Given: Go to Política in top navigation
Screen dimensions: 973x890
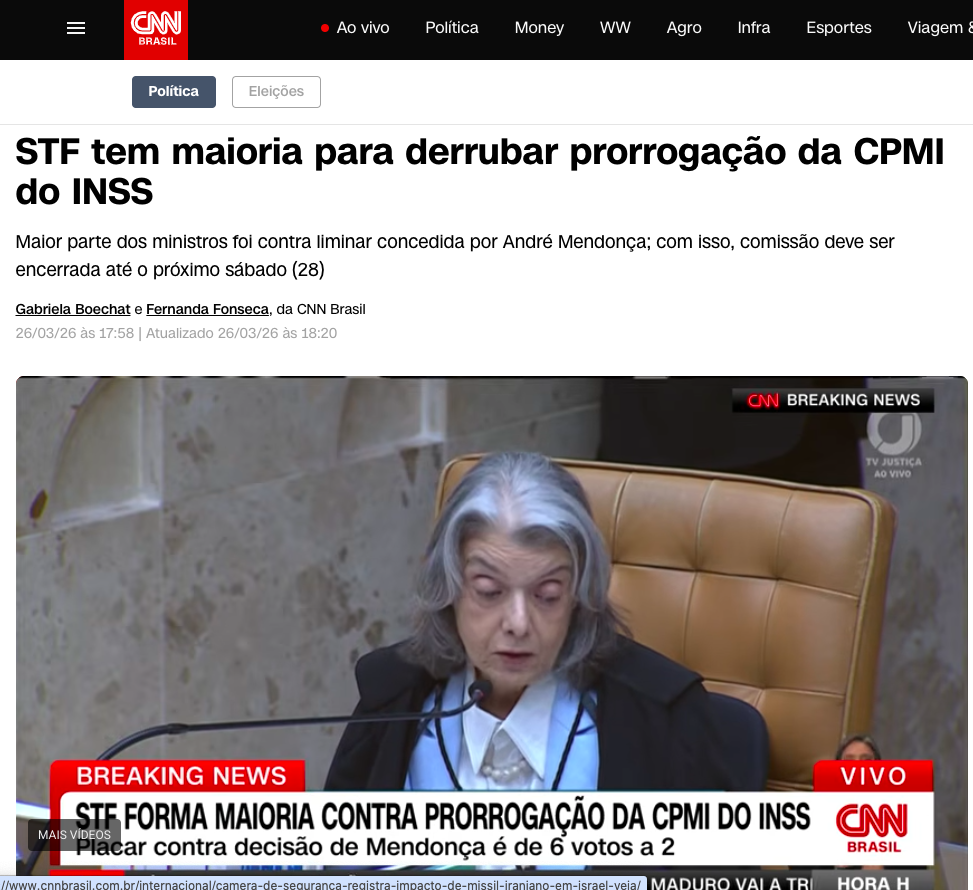Looking at the screenshot, I should (452, 28).
